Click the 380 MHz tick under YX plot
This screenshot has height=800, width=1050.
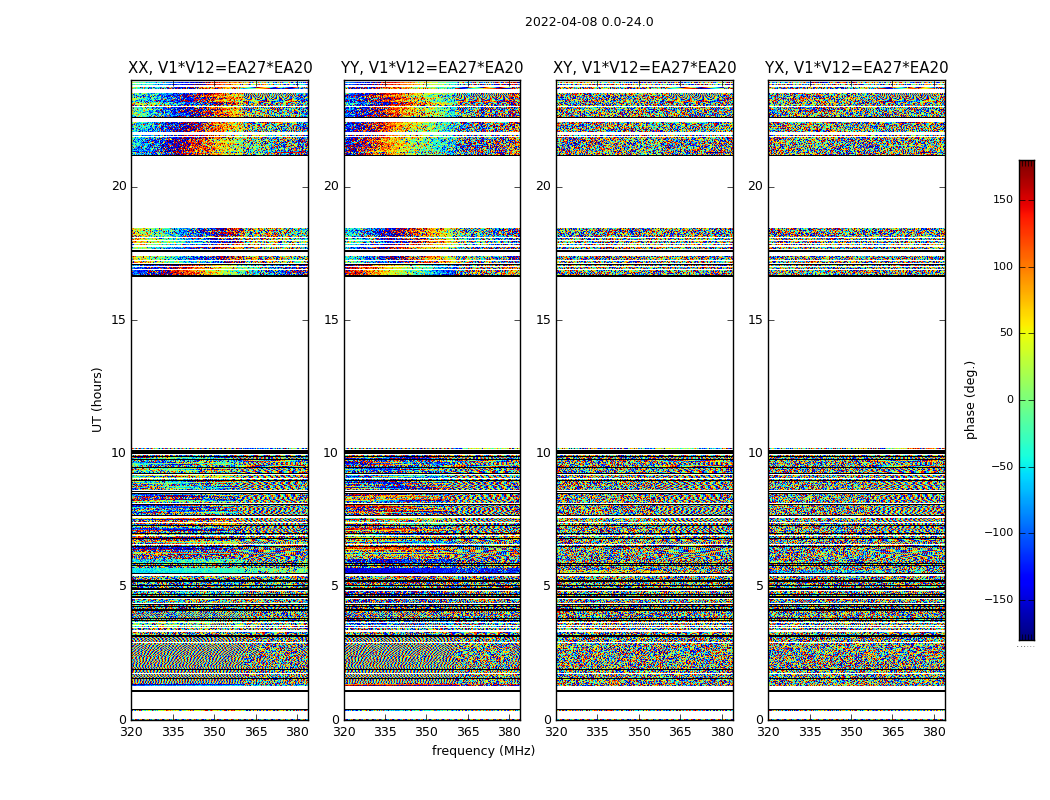pos(934,732)
